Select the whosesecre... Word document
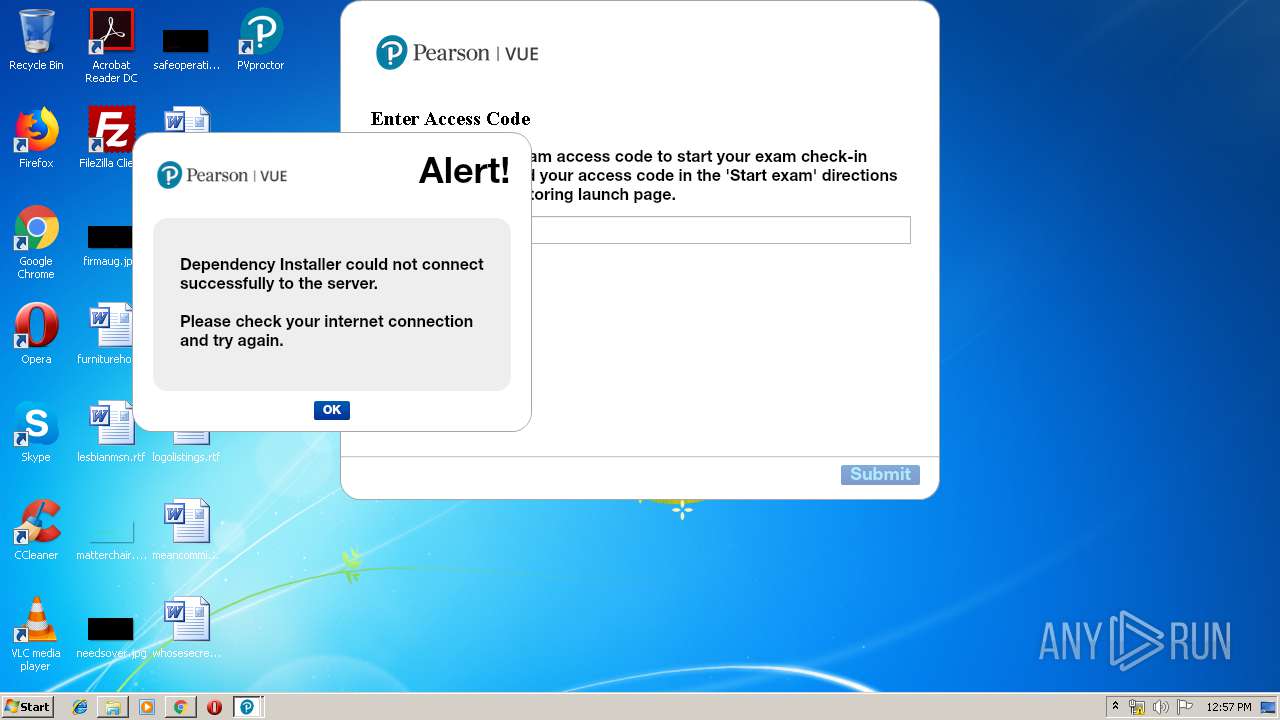This screenshot has width=1280, height=720. [x=186, y=628]
